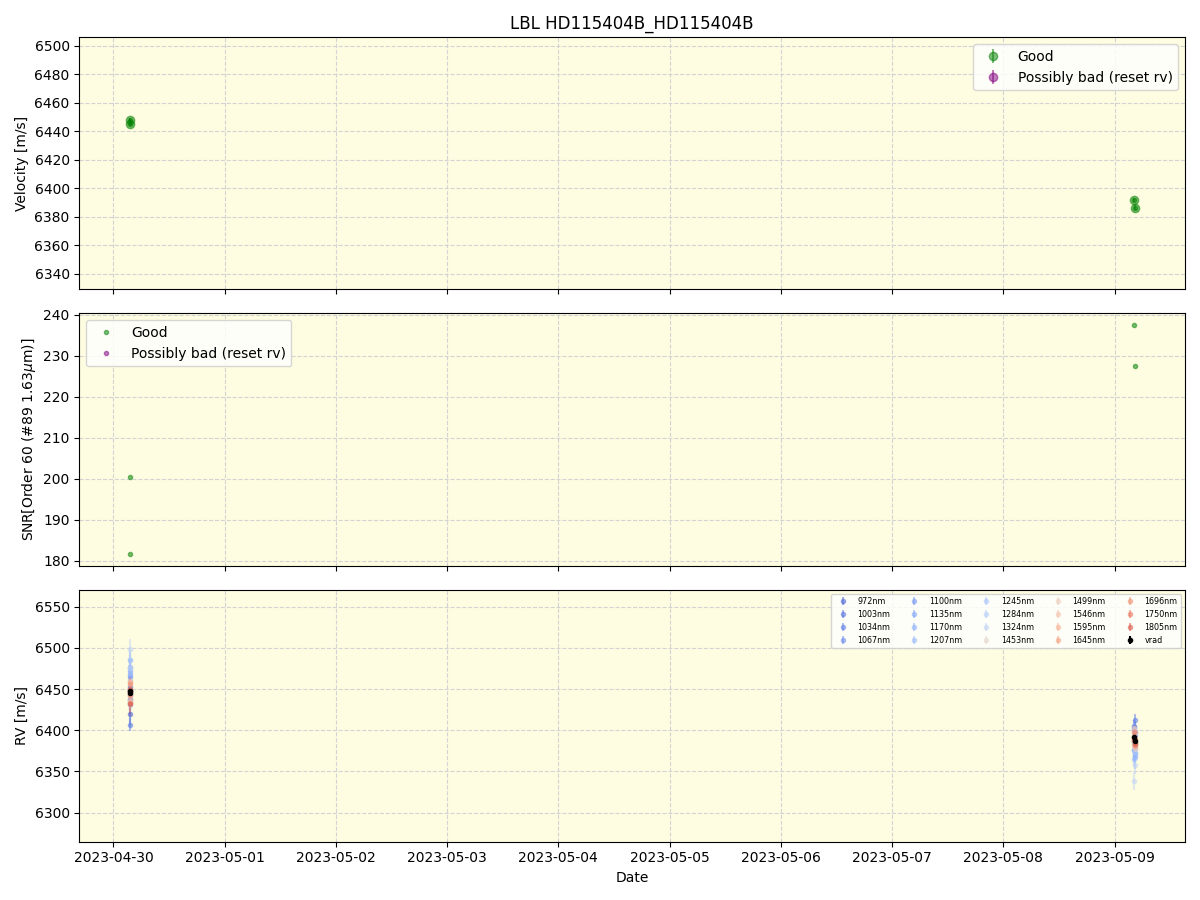Screen dimensions: 1200x900
Task: Click the 2023-05-02 date tick label
Action: coord(336,857)
